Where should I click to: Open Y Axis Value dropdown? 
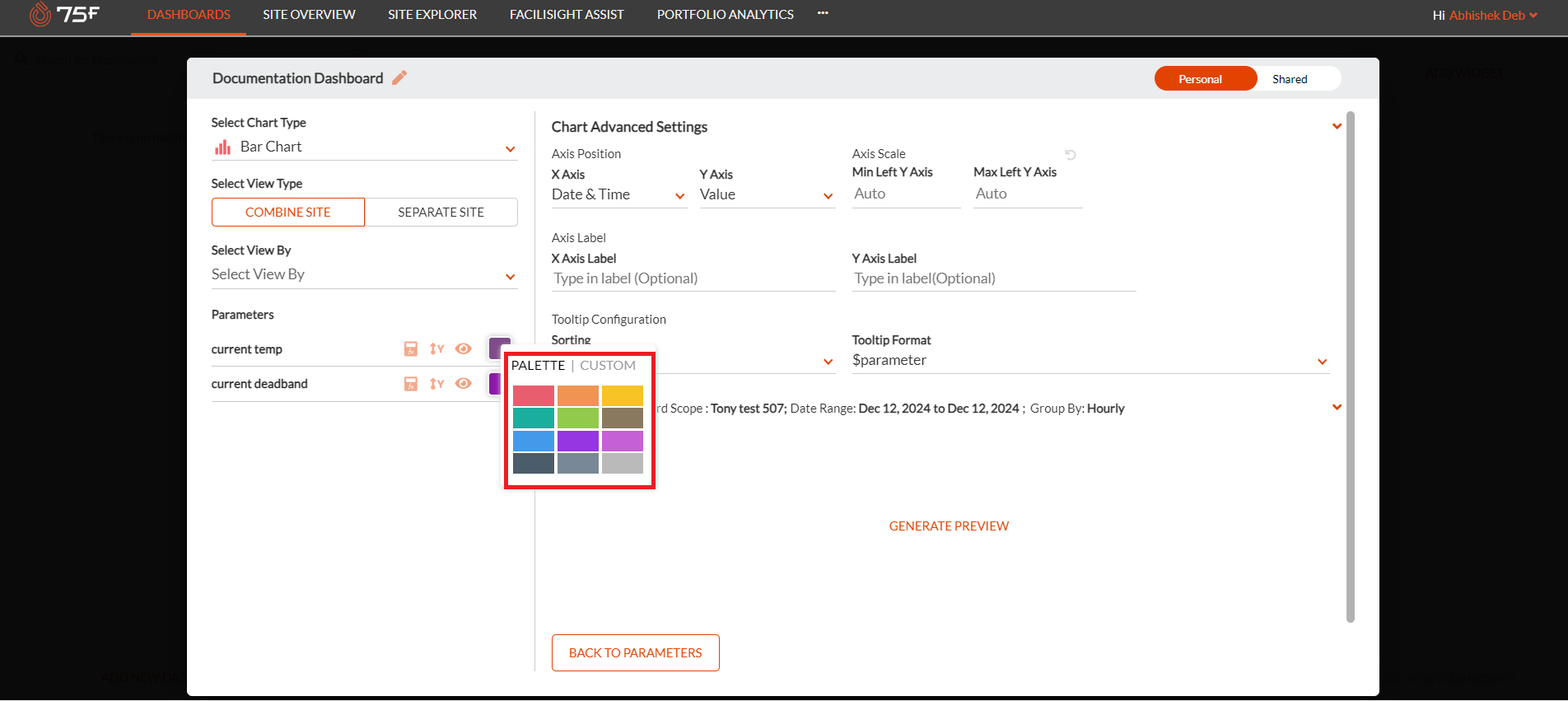point(768,195)
